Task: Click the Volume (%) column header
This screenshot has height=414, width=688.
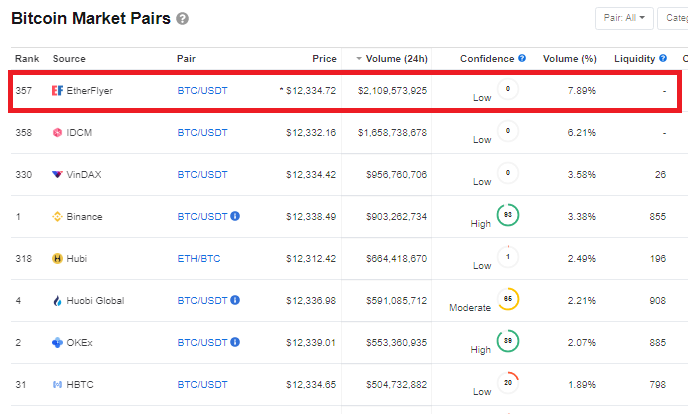Action: (570, 59)
